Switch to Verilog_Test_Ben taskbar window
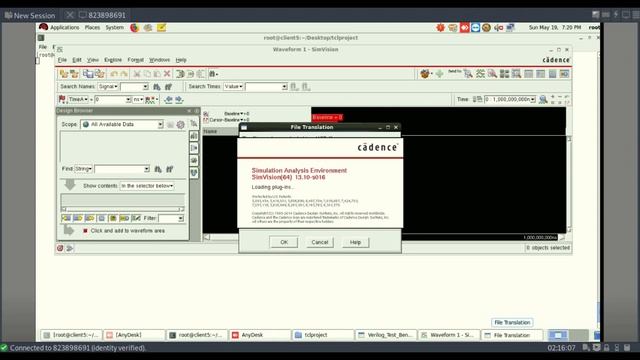This screenshot has height=360, width=640. click(x=386, y=335)
